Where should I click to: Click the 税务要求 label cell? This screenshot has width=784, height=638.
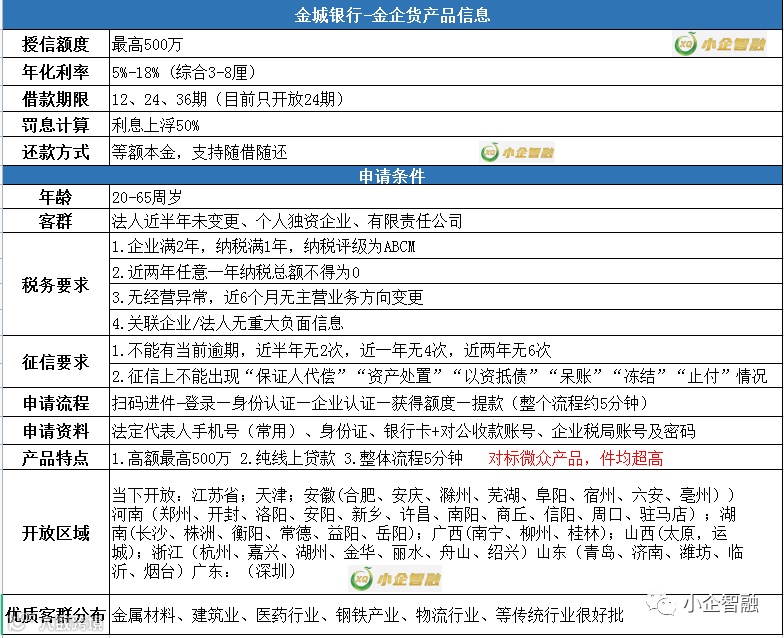coord(56,284)
